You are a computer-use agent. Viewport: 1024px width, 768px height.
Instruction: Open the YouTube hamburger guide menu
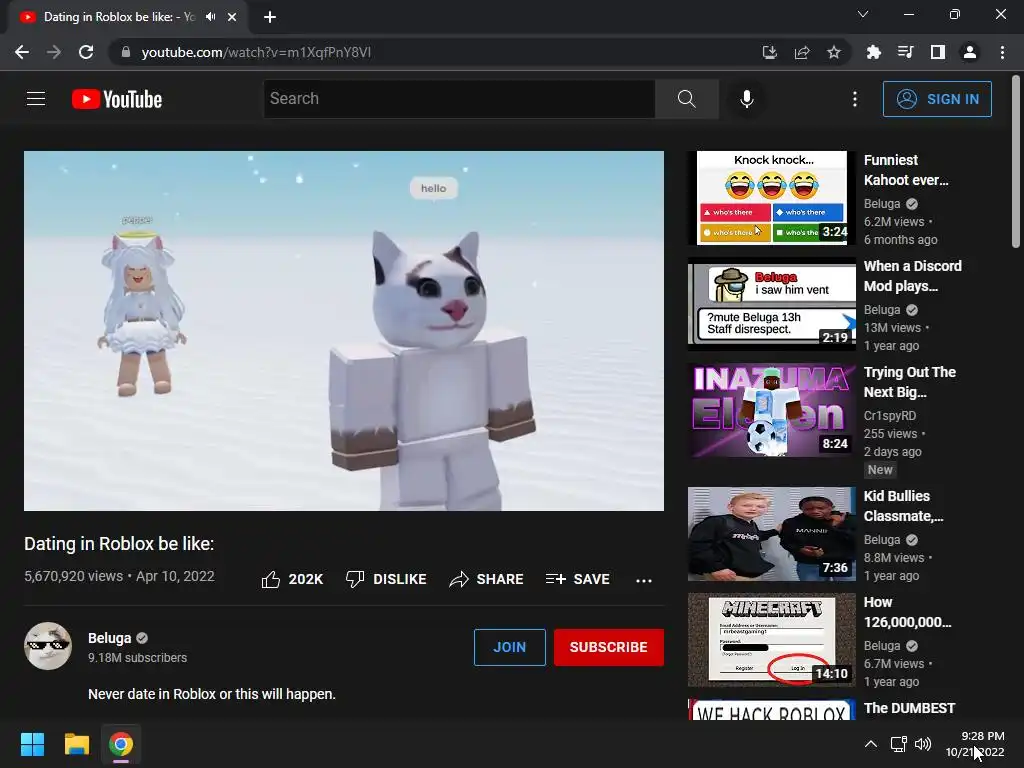(36, 99)
